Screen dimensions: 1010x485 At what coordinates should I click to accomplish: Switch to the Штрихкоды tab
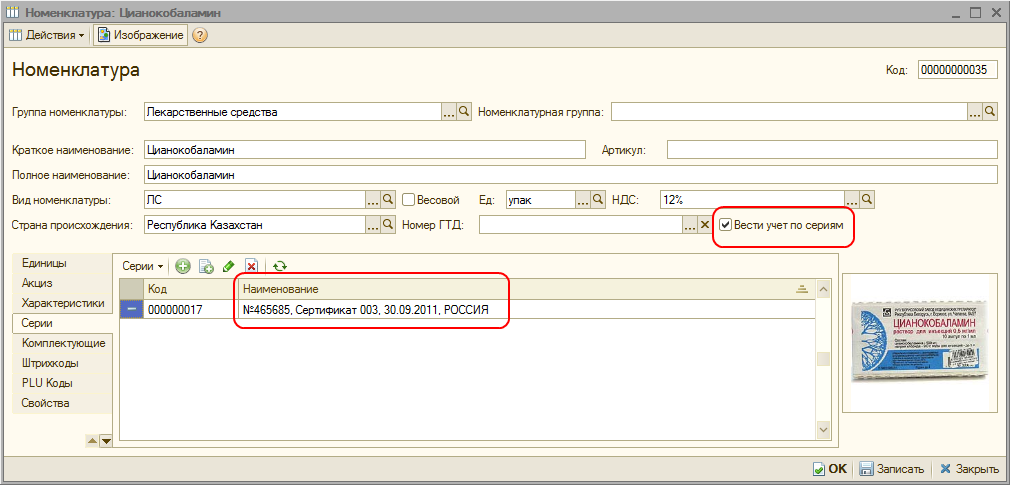(50, 363)
